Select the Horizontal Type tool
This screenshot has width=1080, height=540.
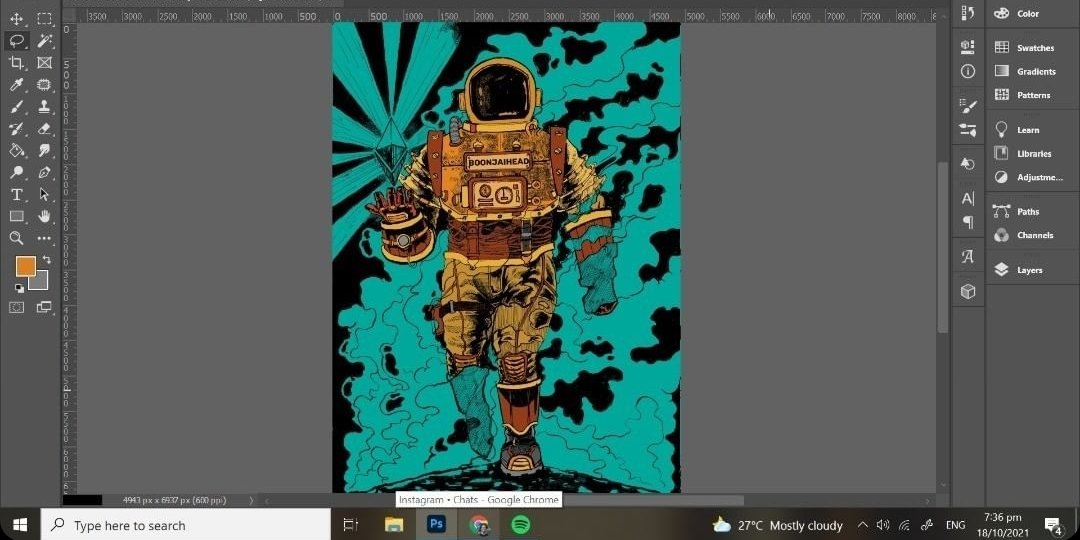tap(17, 194)
